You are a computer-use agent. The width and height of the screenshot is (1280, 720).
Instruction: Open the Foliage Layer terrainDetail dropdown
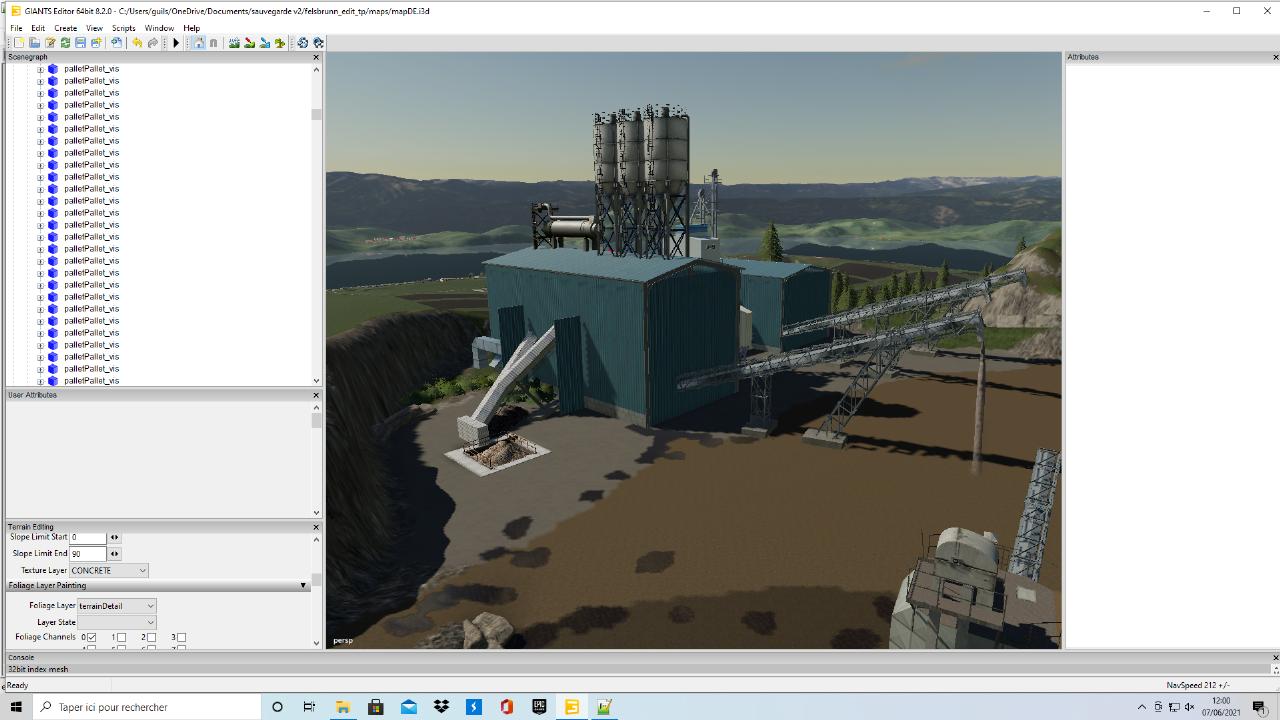tap(117, 606)
